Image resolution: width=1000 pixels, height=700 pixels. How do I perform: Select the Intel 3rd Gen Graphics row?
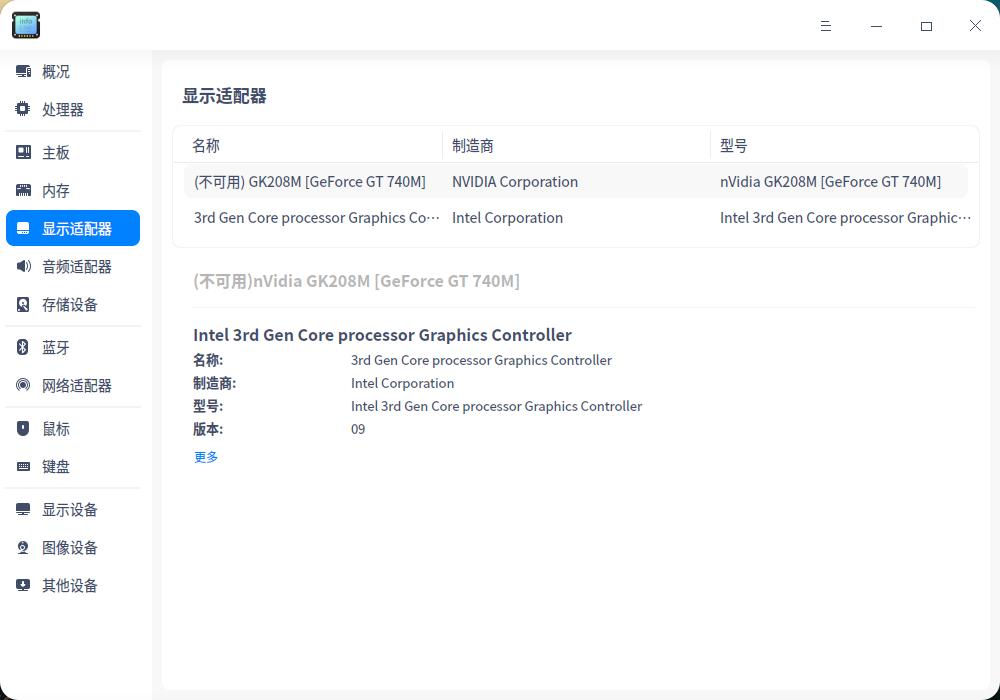tap(500, 218)
